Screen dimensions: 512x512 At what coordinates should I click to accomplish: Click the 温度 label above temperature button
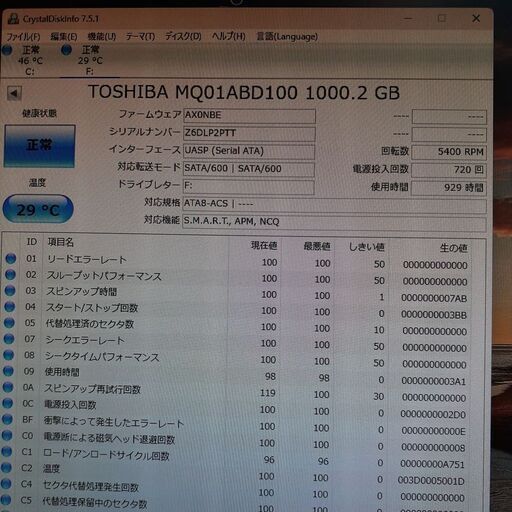pyautogui.click(x=37, y=183)
